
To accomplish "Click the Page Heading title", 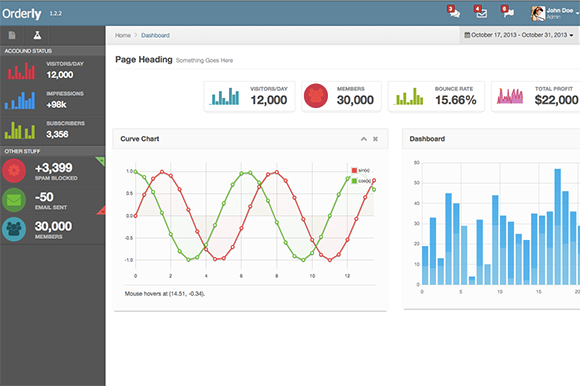I will click(144, 60).
